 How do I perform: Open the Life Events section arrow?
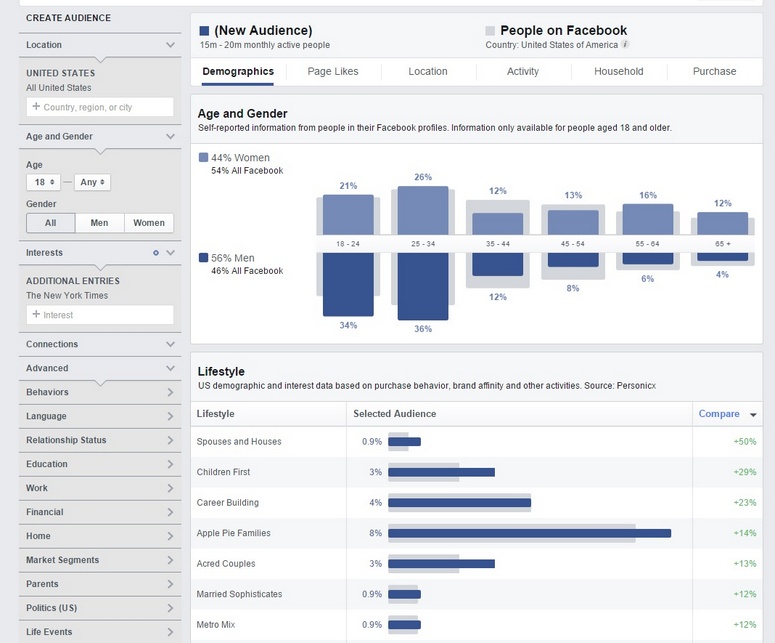click(170, 632)
